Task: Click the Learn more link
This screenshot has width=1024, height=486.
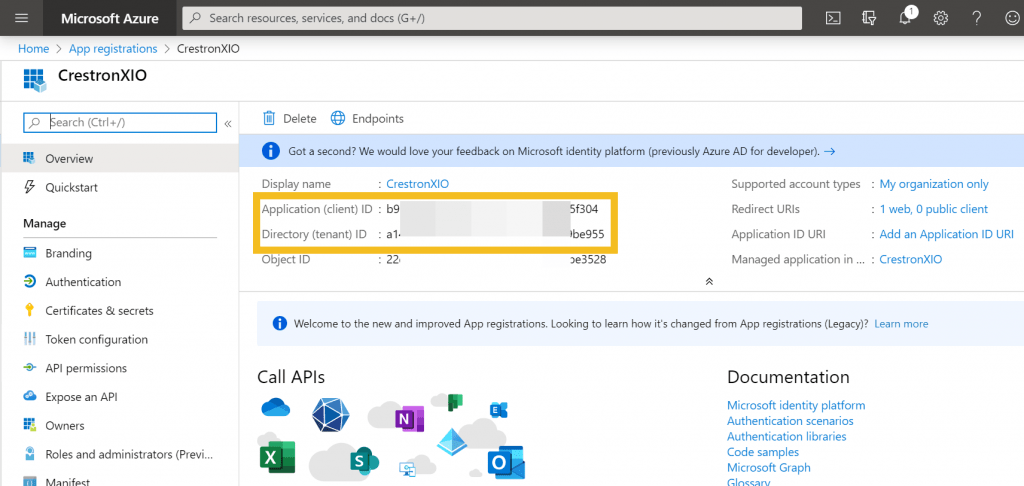Action: pyautogui.click(x=901, y=323)
